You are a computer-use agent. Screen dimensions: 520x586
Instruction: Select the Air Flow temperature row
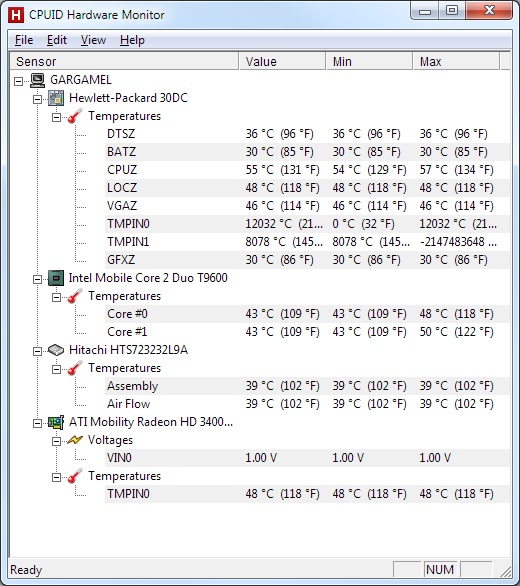point(308,404)
